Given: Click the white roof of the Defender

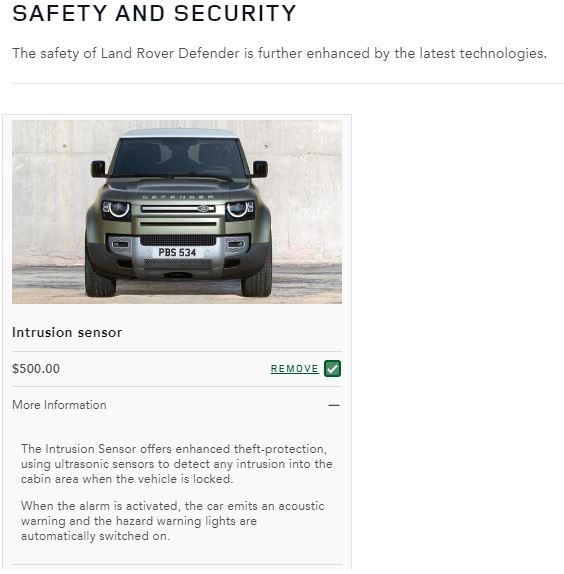Looking at the screenshot, I should coord(179,133).
